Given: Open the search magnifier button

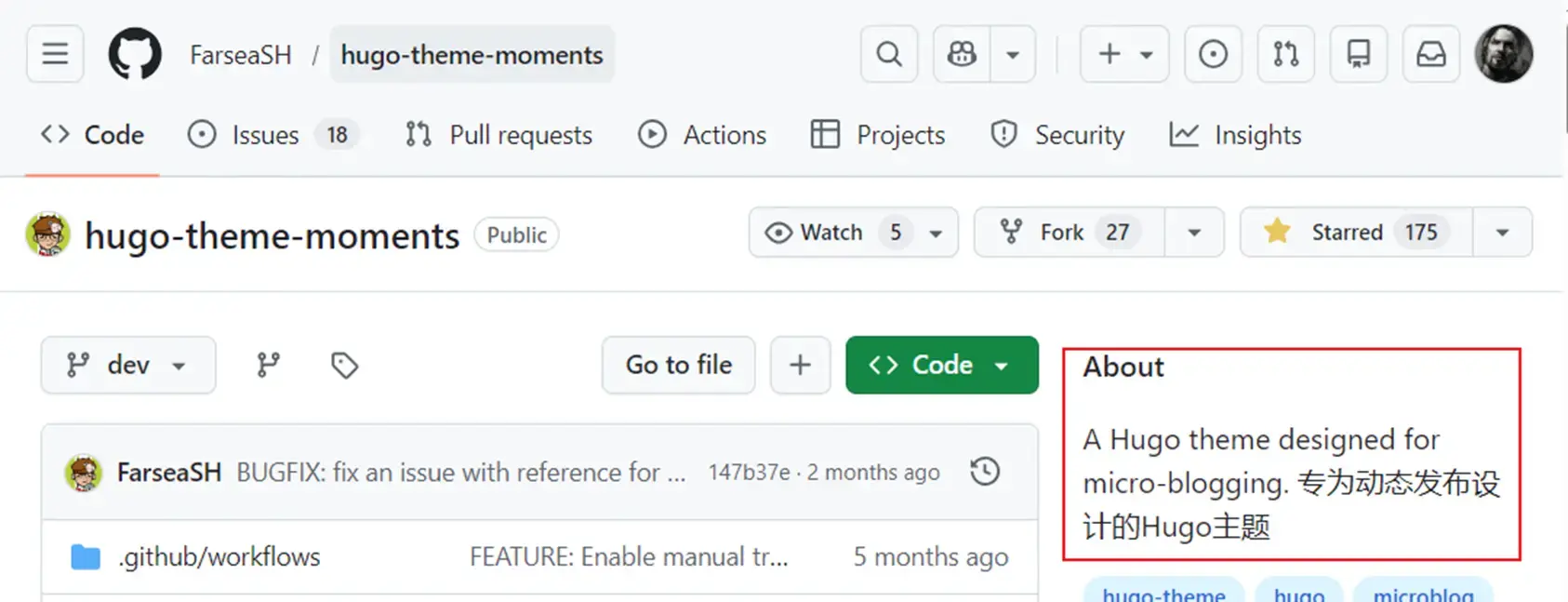Looking at the screenshot, I should (889, 54).
